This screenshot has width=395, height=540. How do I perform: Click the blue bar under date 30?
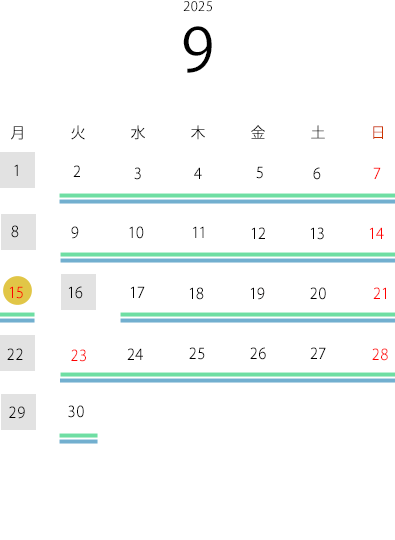tap(79, 442)
